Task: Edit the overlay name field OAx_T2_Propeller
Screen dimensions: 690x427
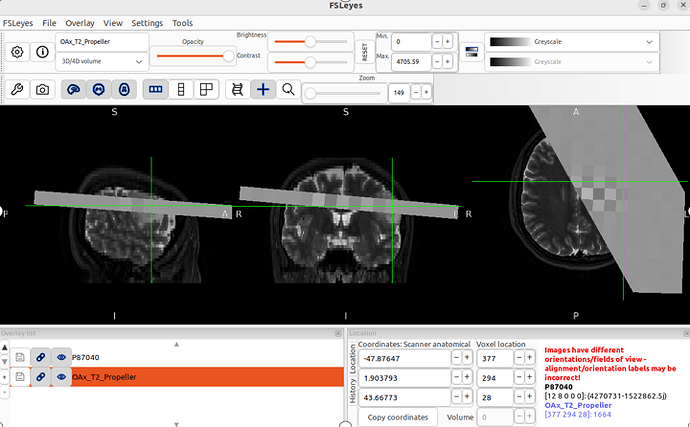Action: tap(102, 42)
